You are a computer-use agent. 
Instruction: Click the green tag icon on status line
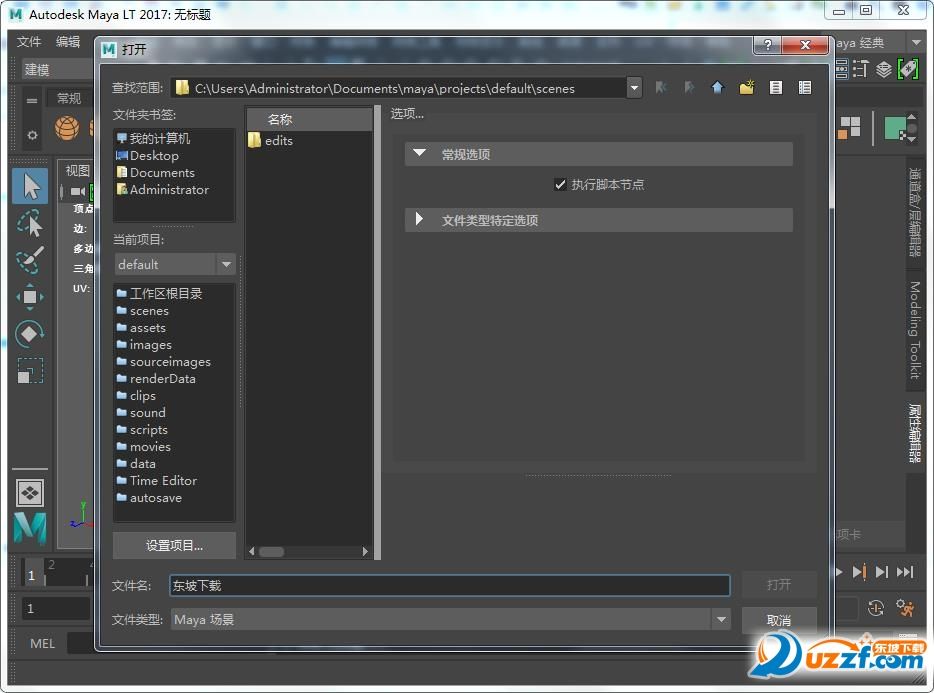coord(908,70)
